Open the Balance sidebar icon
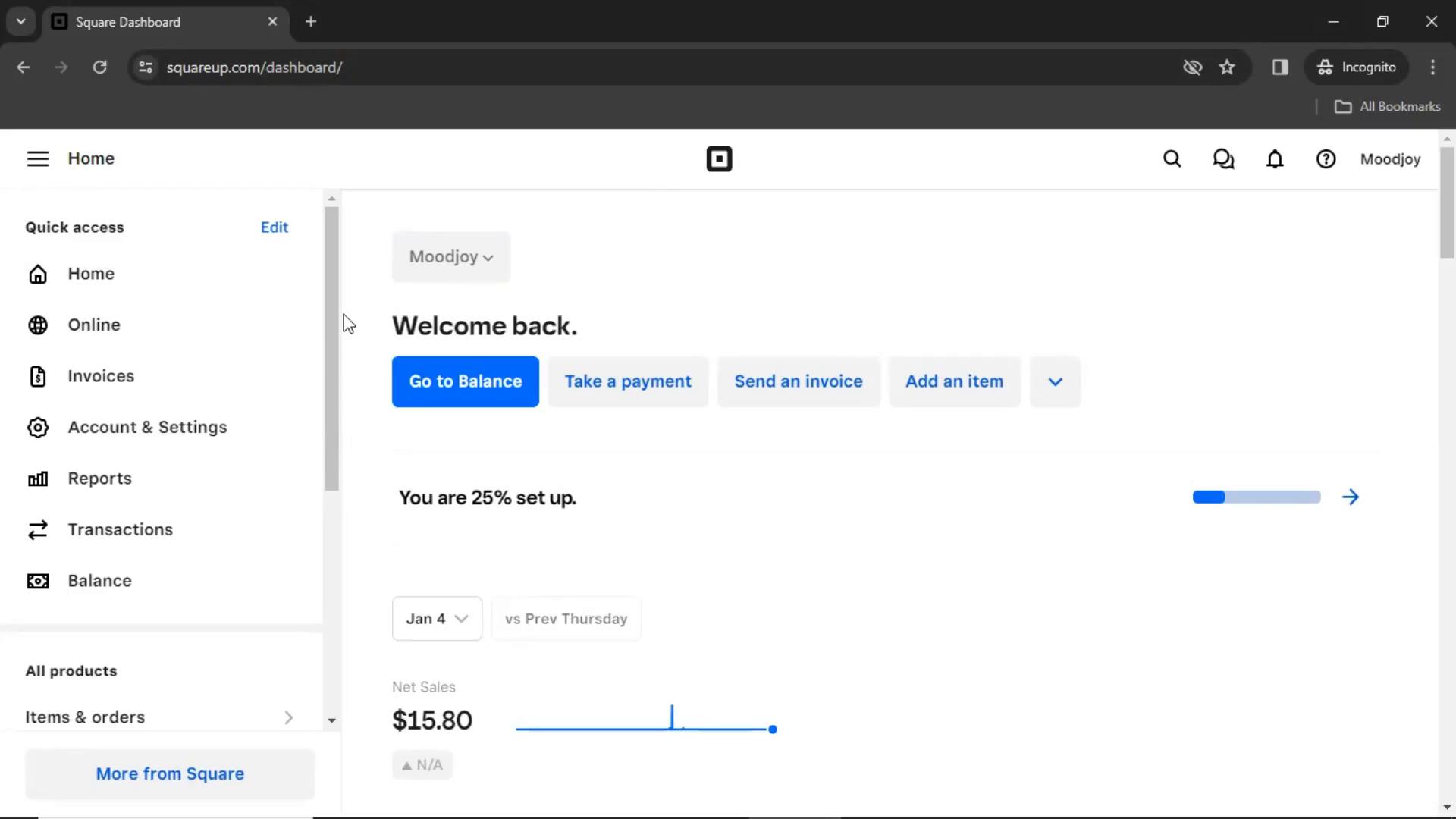Image resolution: width=1456 pixels, height=819 pixels. pyautogui.click(x=38, y=580)
